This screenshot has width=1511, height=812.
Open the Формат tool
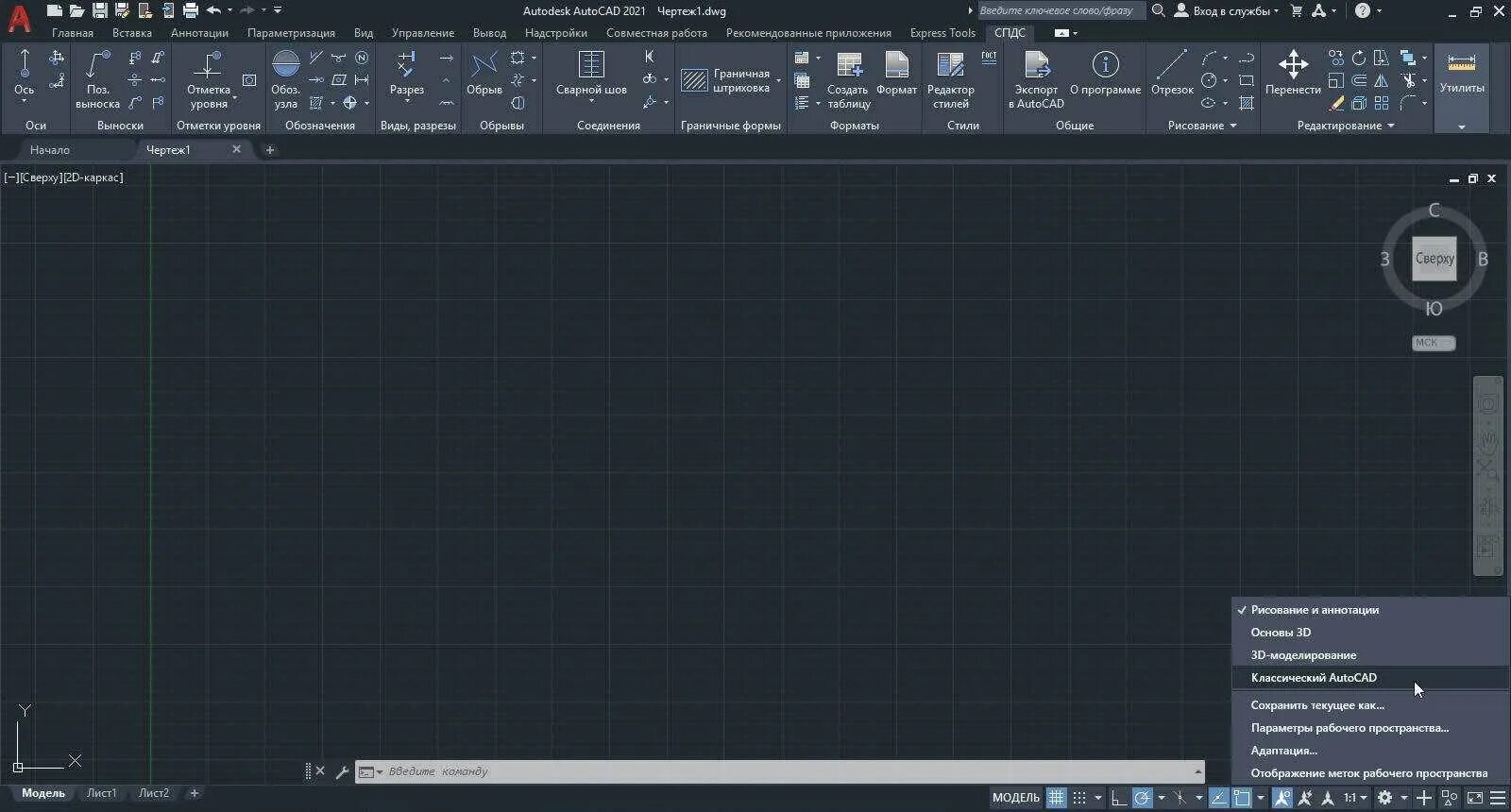[896, 74]
